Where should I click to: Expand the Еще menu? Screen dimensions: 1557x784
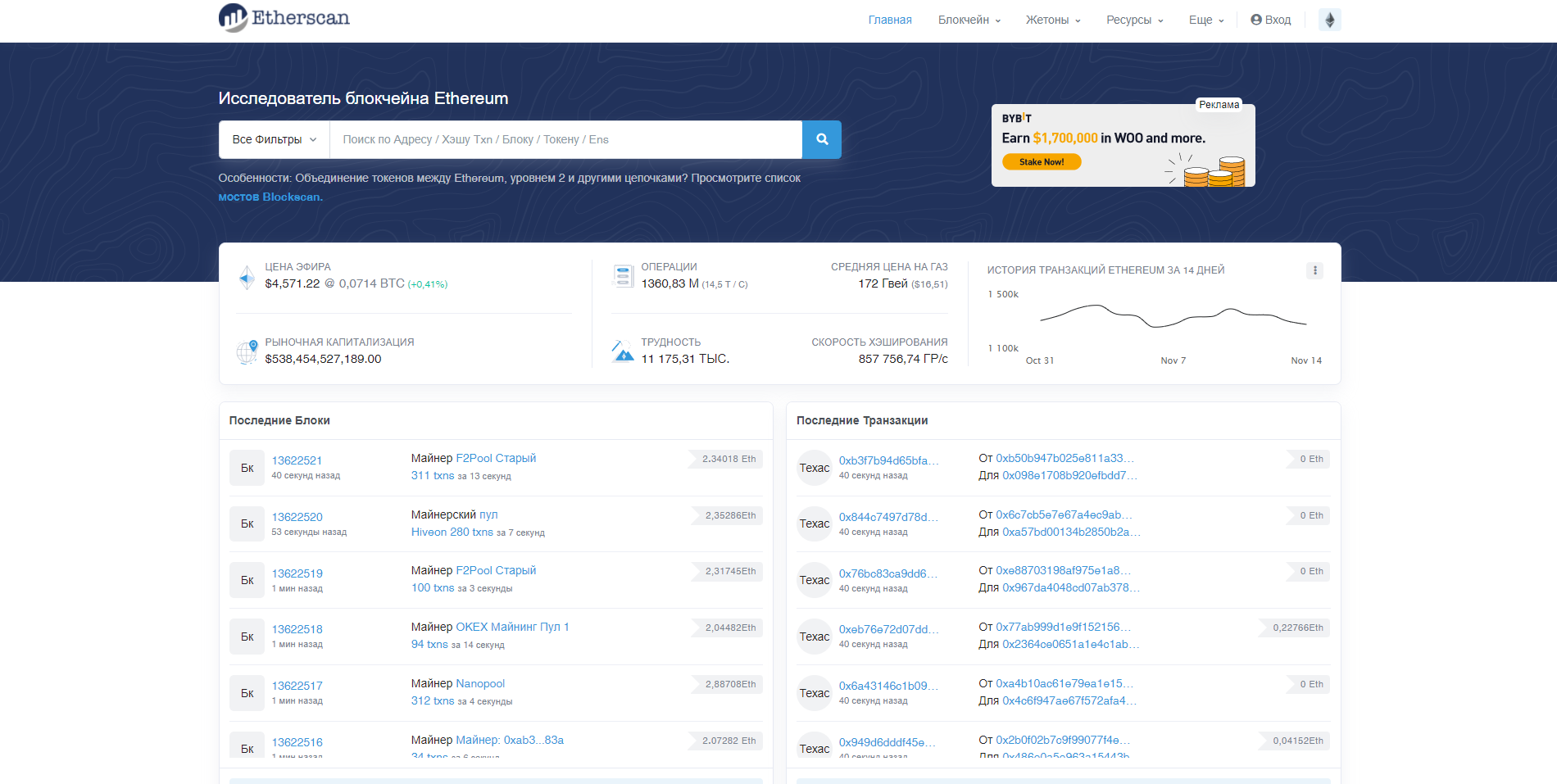pos(1206,20)
